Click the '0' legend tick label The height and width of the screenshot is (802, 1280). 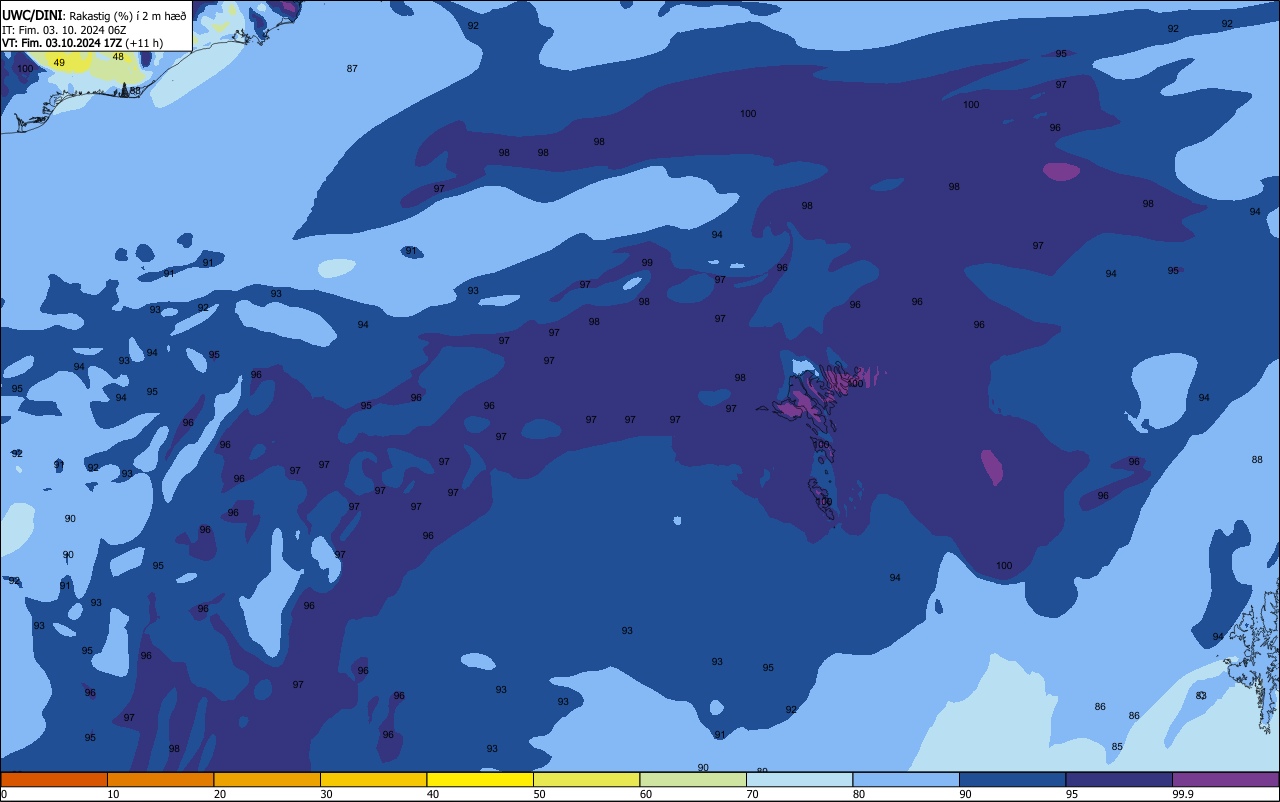(4, 794)
